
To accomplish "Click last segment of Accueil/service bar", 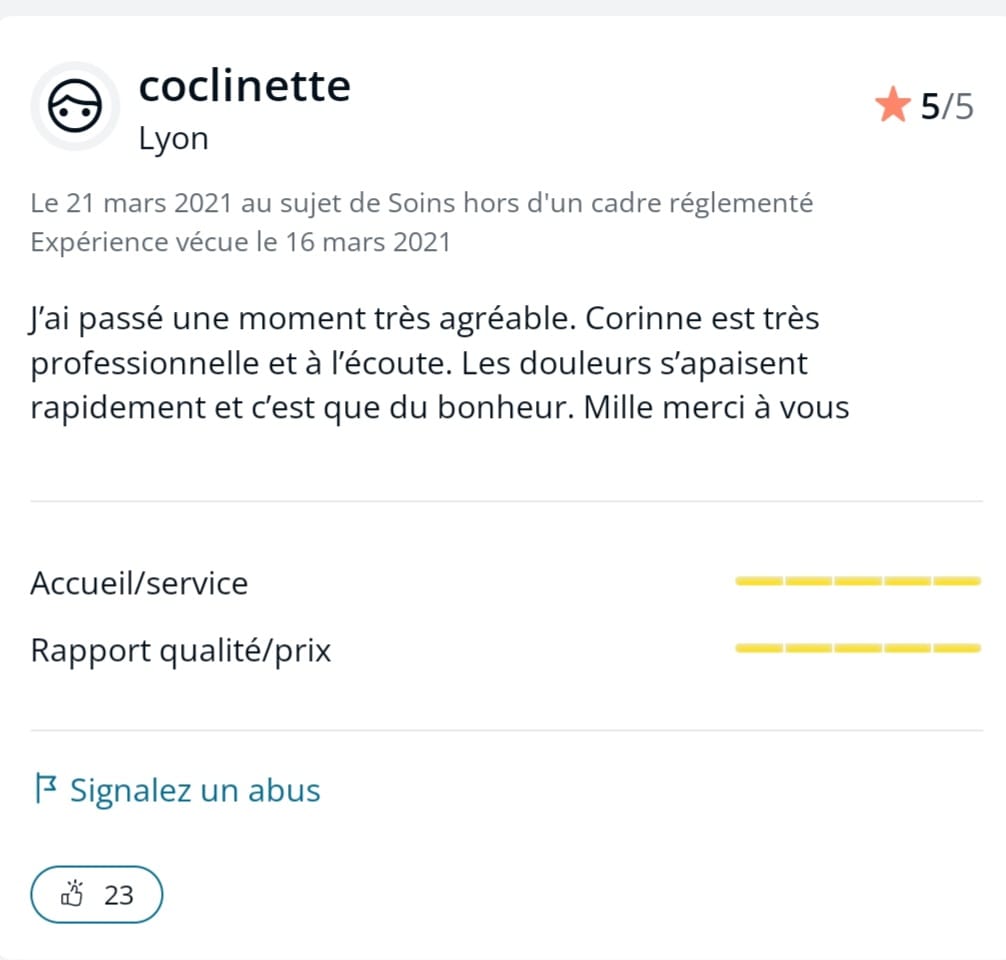I will (957, 581).
